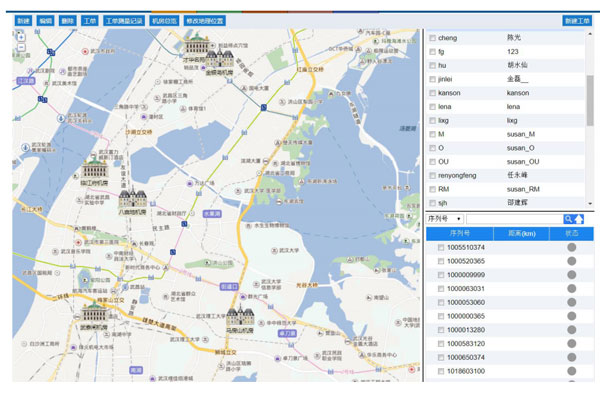This screenshot has height=394, width=600.
Task: Select the 武泰闸机房 building marker
Action: (x=94, y=312)
